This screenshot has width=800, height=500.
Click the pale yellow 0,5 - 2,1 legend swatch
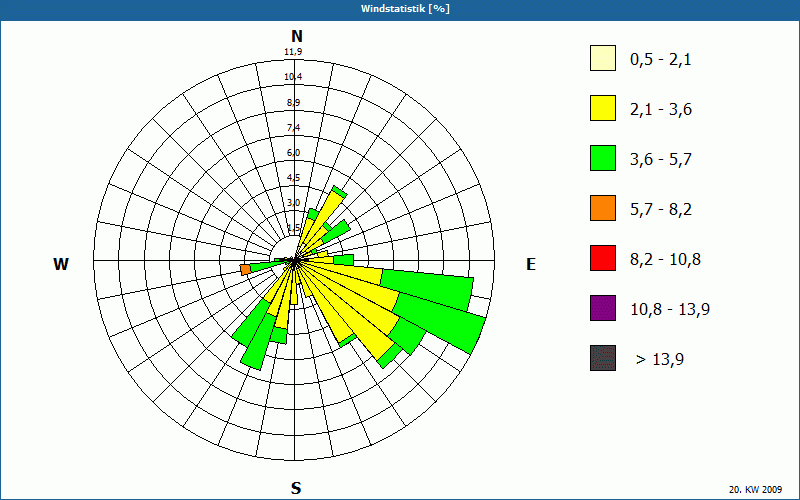[603, 58]
